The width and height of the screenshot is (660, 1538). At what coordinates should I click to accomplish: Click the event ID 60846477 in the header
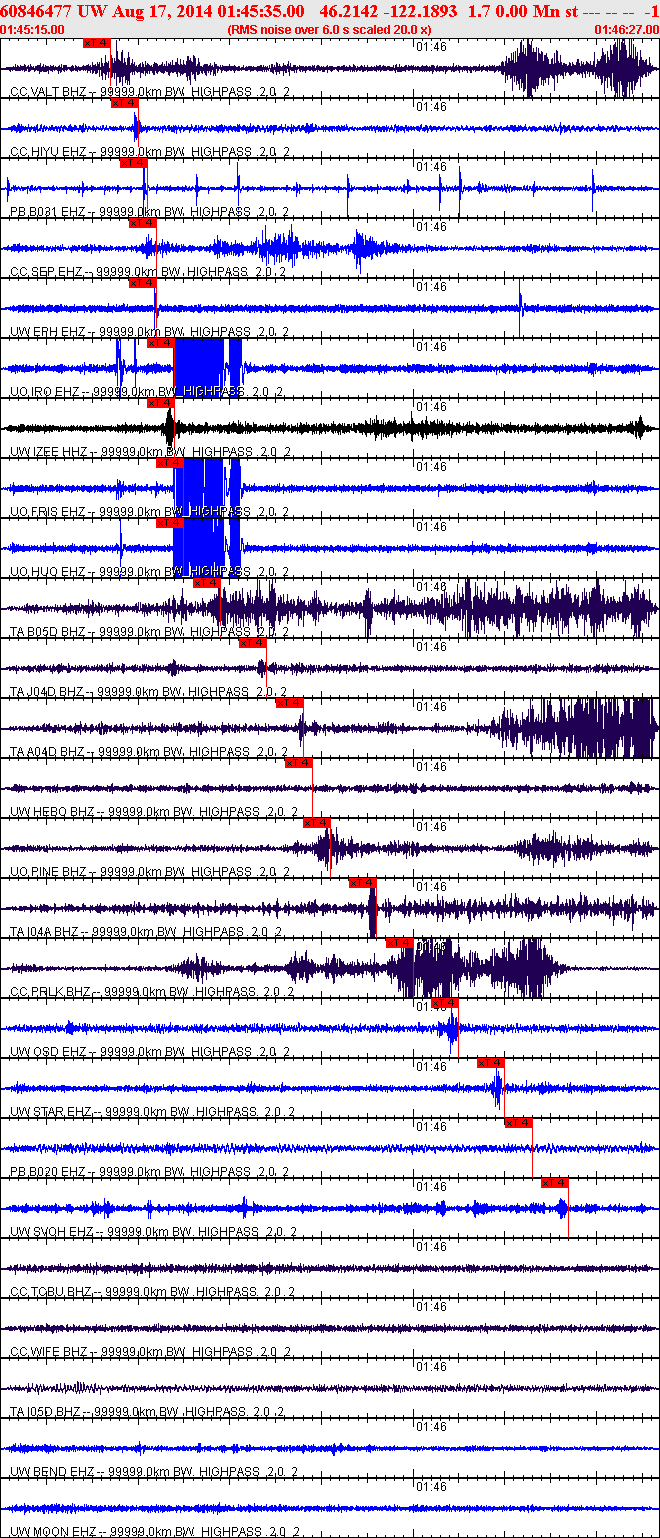coord(36,11)
